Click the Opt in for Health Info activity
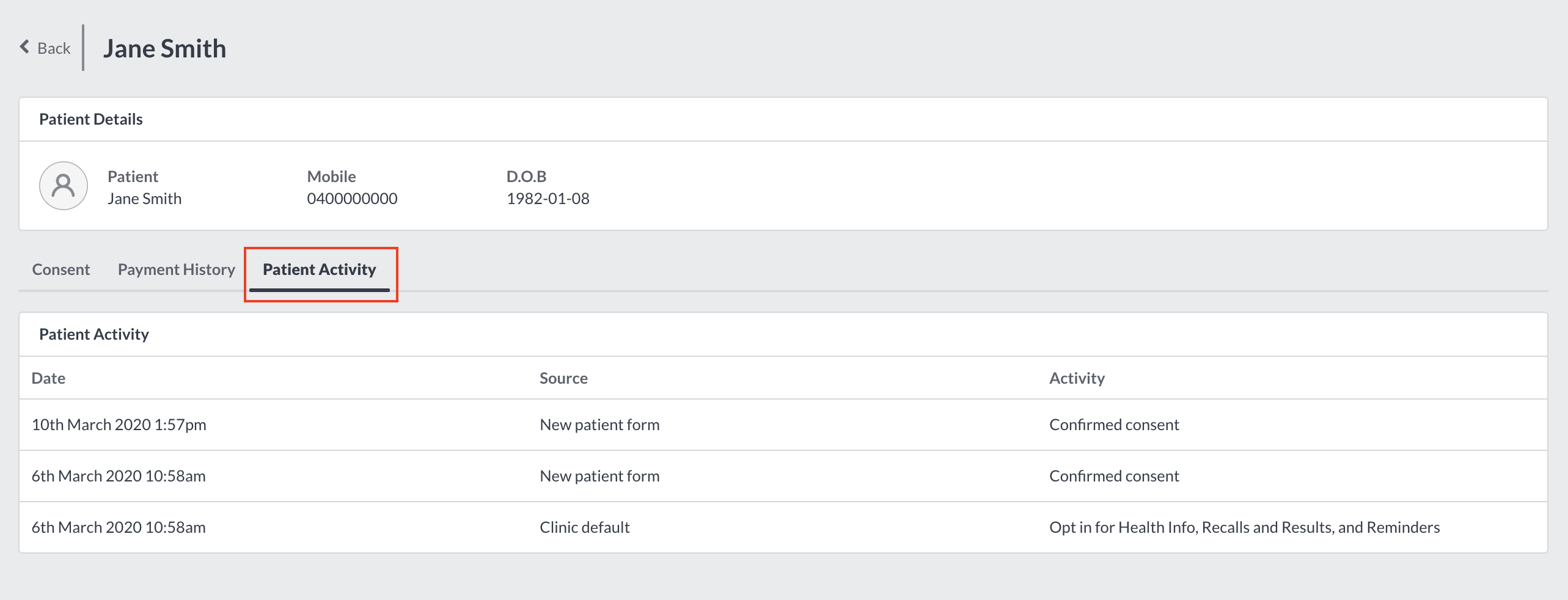This screenshot has height=600, width=1568. pyautogui.click(x=1245, y=527)
